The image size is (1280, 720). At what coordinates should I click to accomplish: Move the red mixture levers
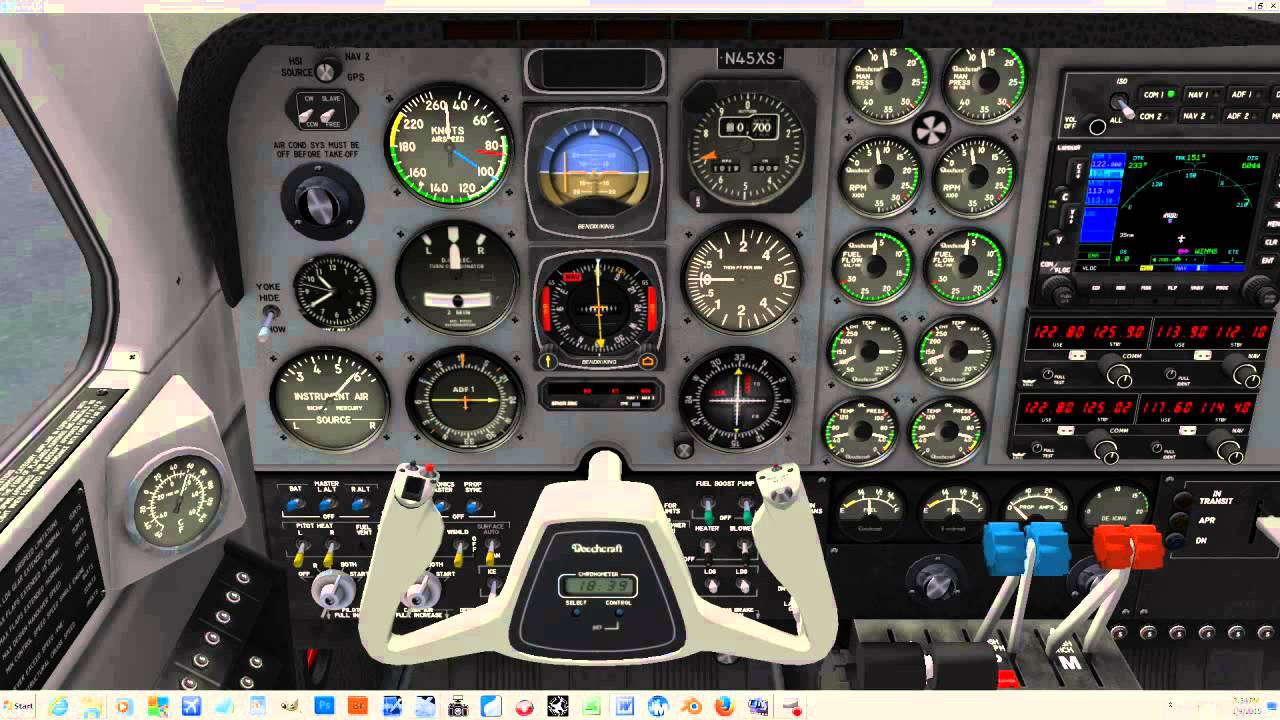pyautogui.click(x=1127, y=546)
